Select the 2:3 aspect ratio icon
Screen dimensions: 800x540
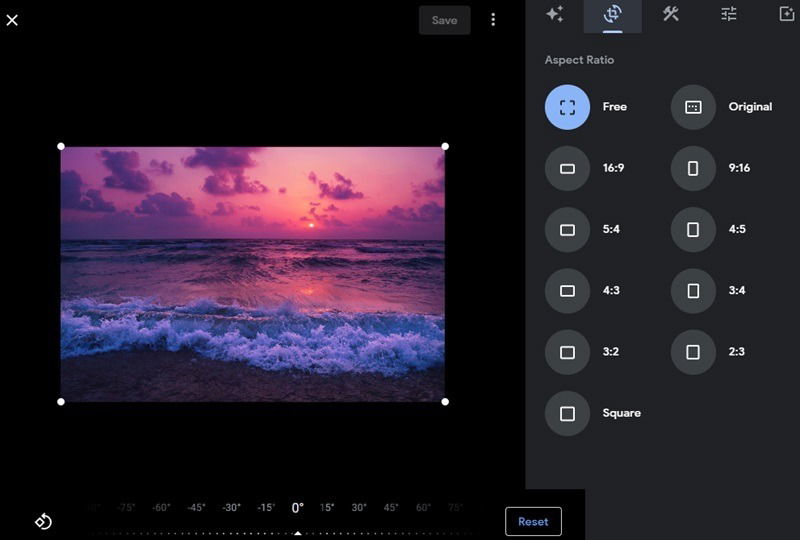click(x=693, y=352)
